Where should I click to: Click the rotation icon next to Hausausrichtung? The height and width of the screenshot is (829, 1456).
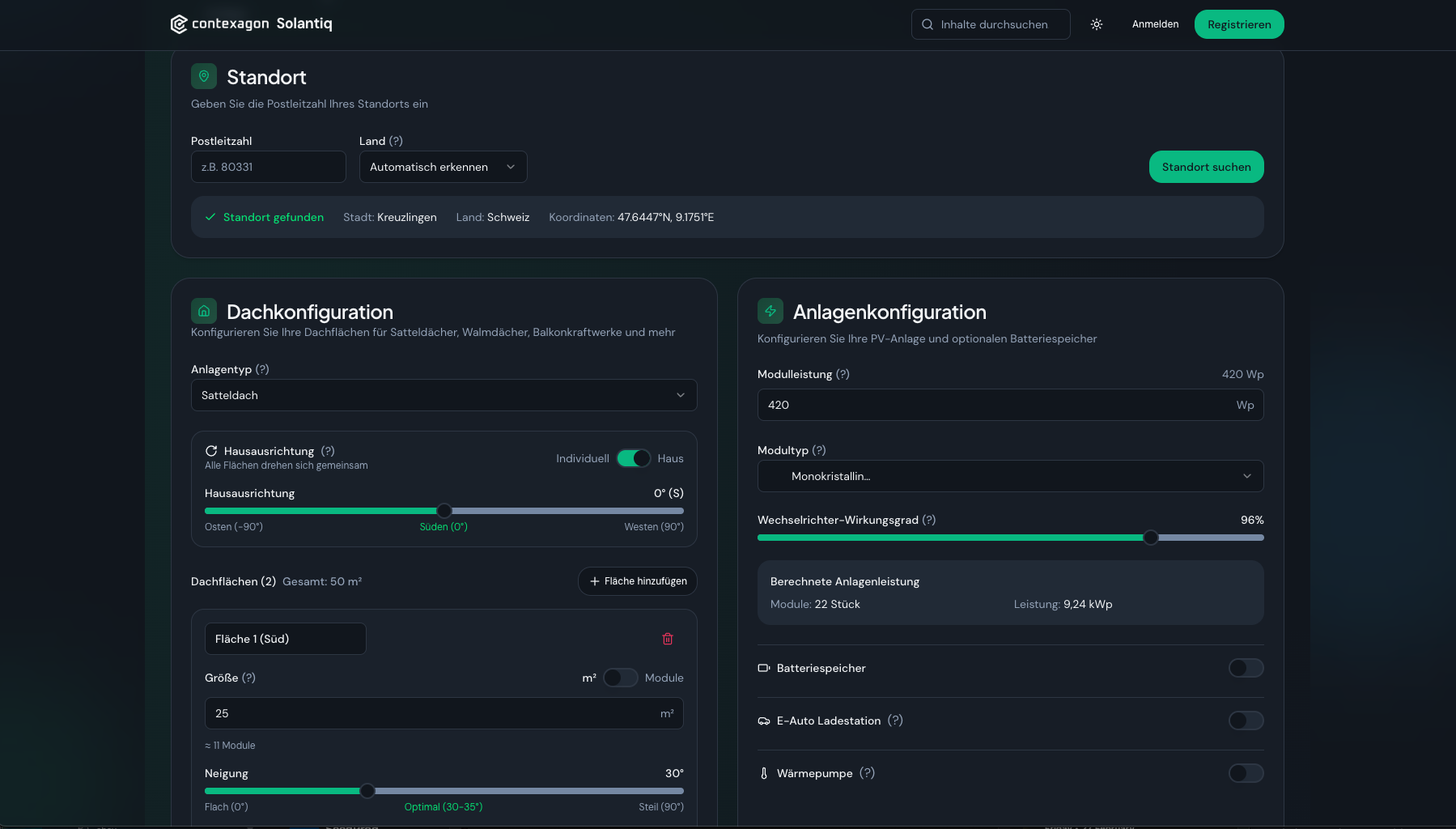point(211,450)
